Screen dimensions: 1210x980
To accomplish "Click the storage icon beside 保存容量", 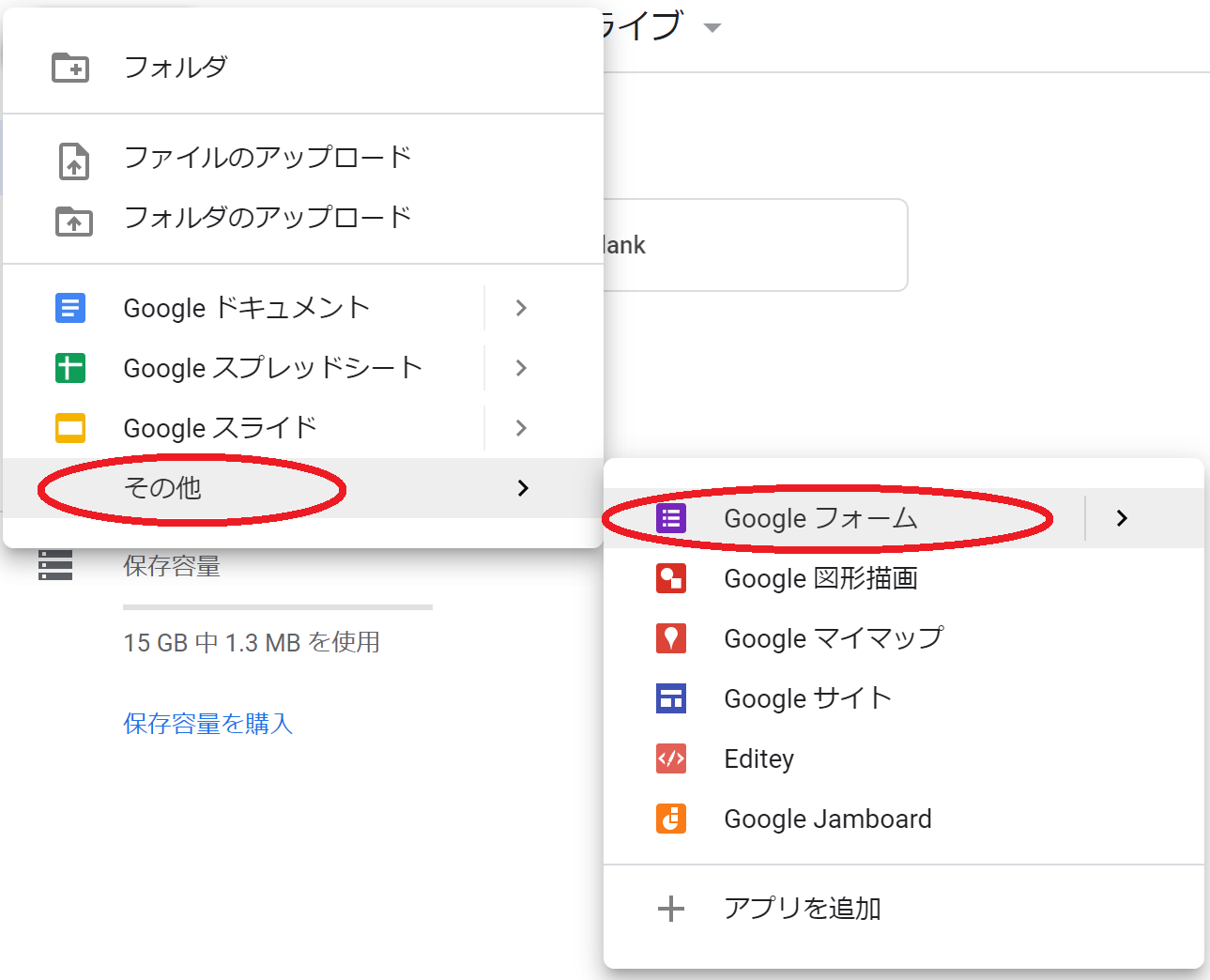I will point(55,565).
